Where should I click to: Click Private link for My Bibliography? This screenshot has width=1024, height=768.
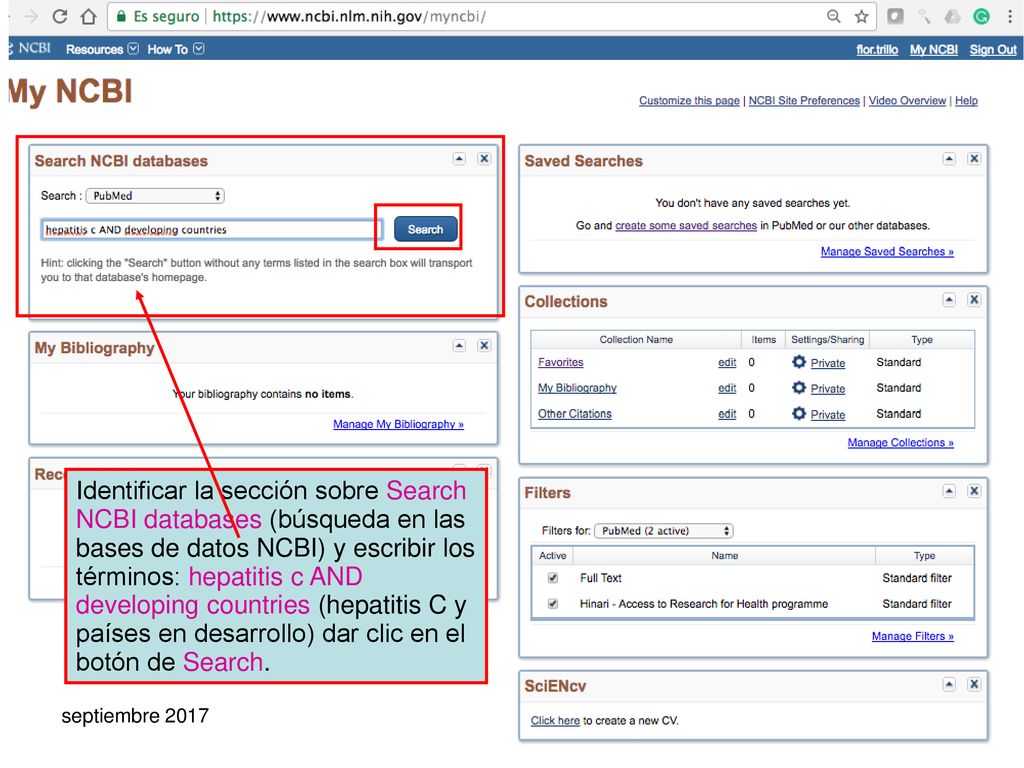tap(827, 389)
